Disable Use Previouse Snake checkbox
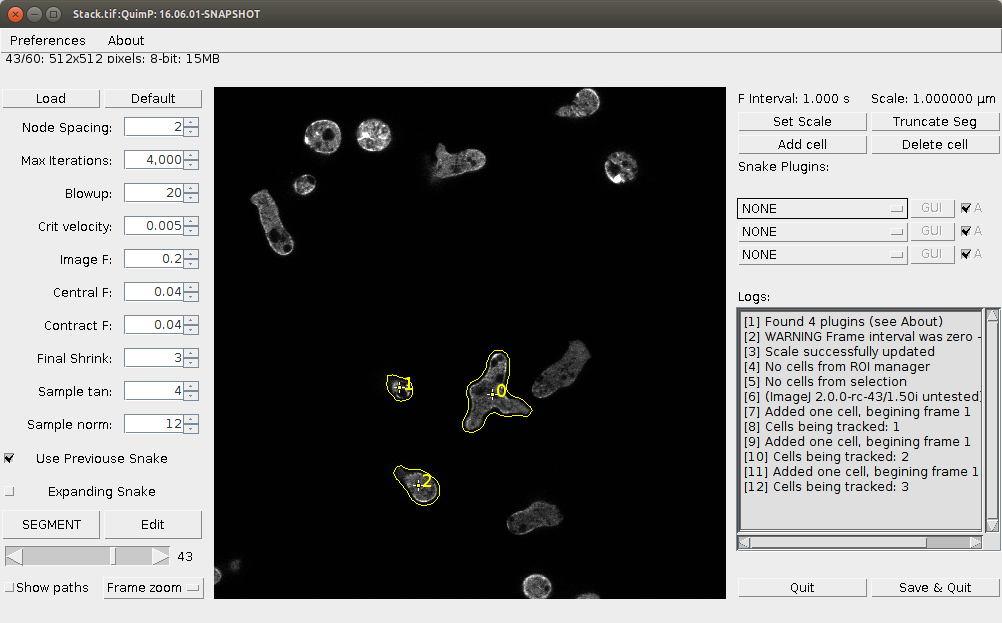The height and width of the screenshot is (623, 1002). pyautogui.click(x=10, y=458)
